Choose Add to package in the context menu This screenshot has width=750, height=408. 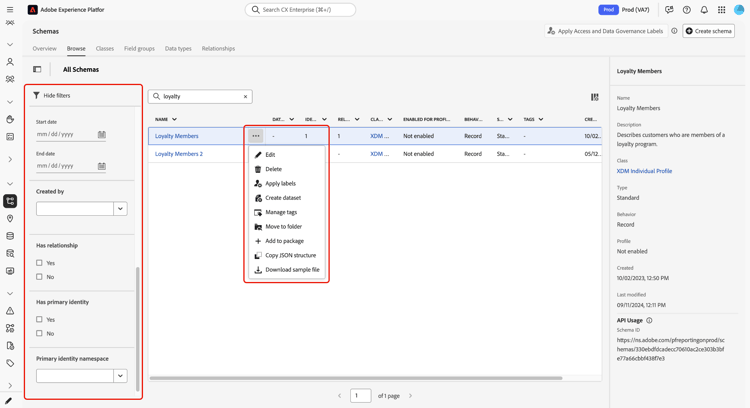click(287, 241)
